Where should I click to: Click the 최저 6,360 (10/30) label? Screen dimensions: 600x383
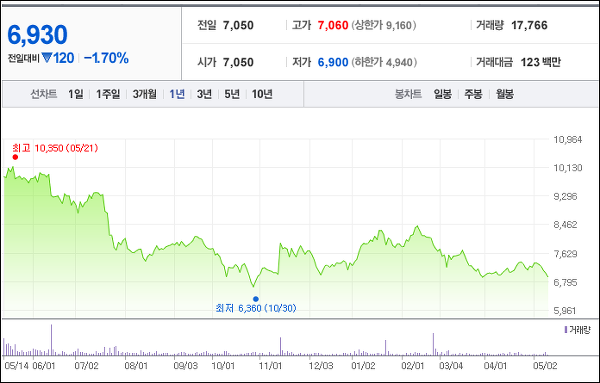click(x=256, y=308)
